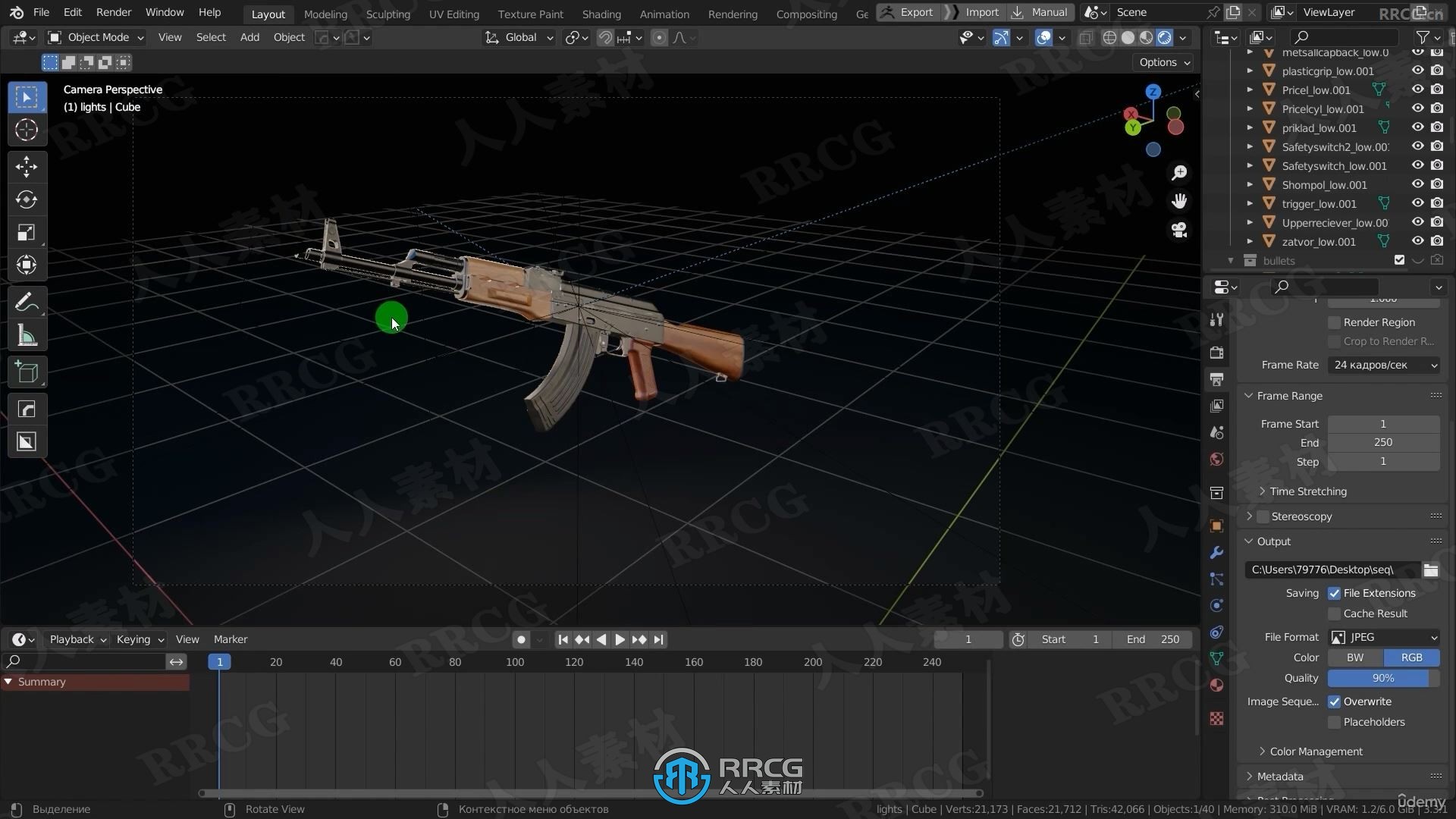Click the Frame Start input field
Viewport: 1456px width, 819px height.
pos(1383,423)
